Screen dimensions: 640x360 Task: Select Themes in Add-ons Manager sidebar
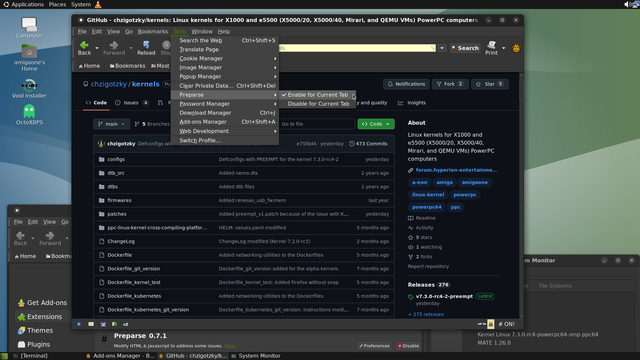35,331
